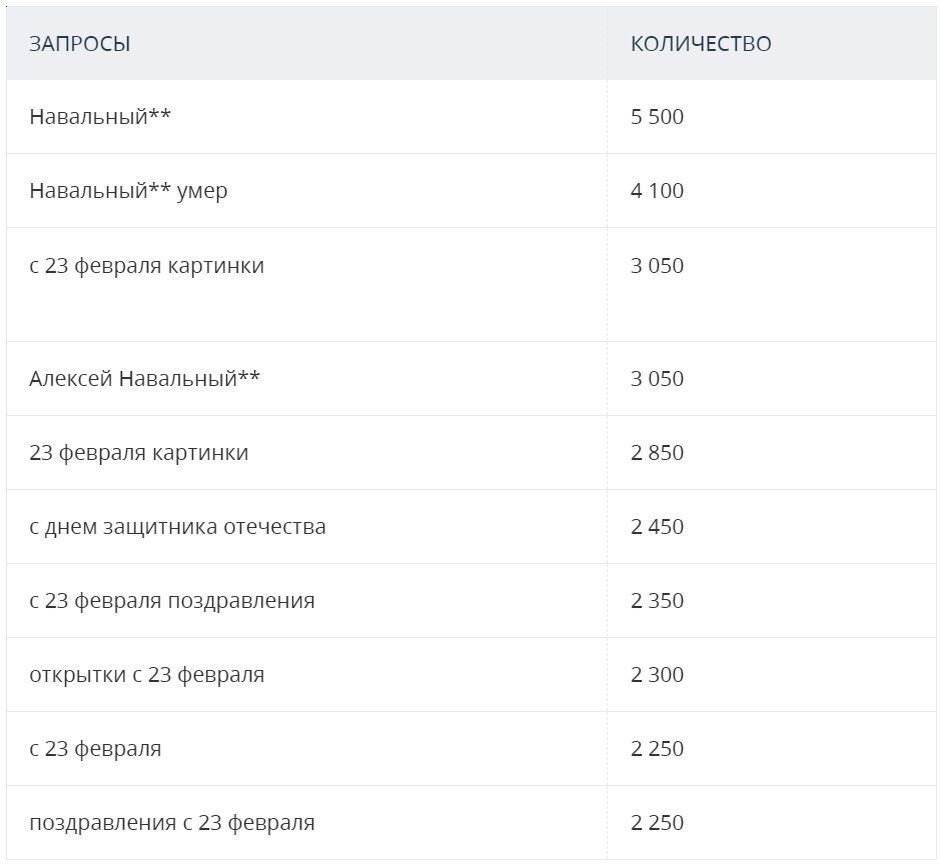Select '23 февраля картинки' query row
The height and width of the screenshot is (867, 941).
point(139,453)
